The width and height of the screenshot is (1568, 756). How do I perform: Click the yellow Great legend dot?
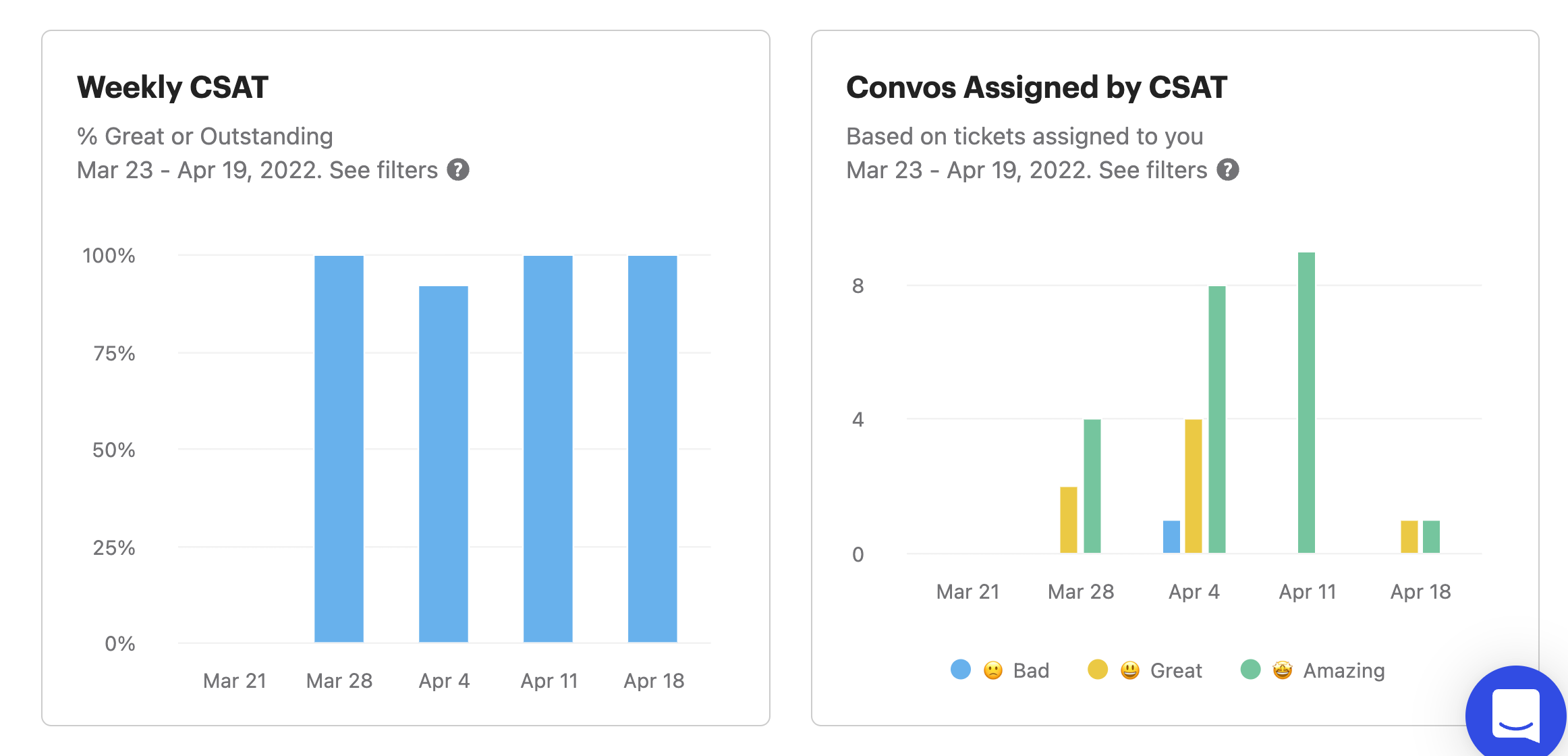pos(1098,670)
